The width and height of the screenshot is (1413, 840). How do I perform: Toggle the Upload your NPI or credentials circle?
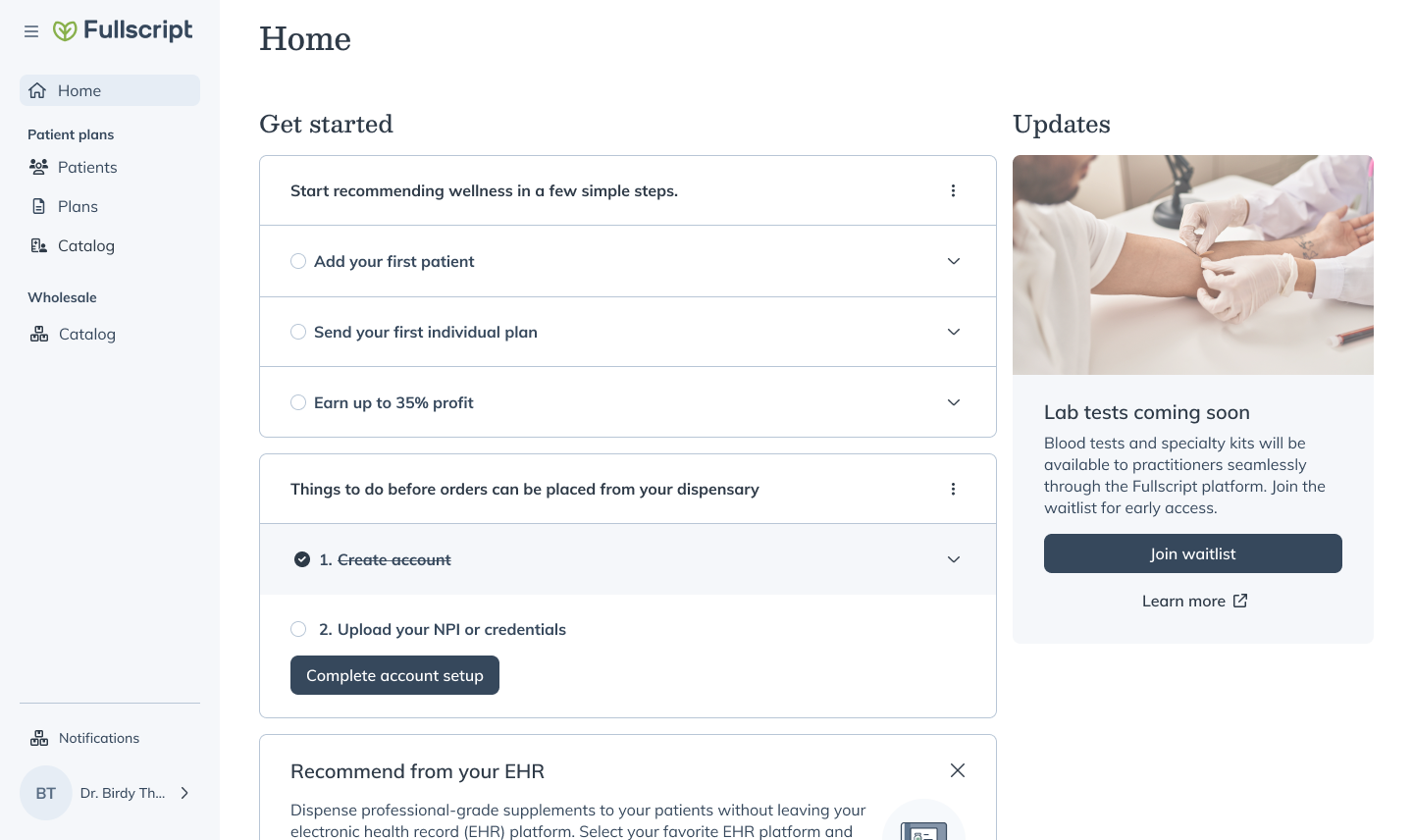[x=298, y=629]
